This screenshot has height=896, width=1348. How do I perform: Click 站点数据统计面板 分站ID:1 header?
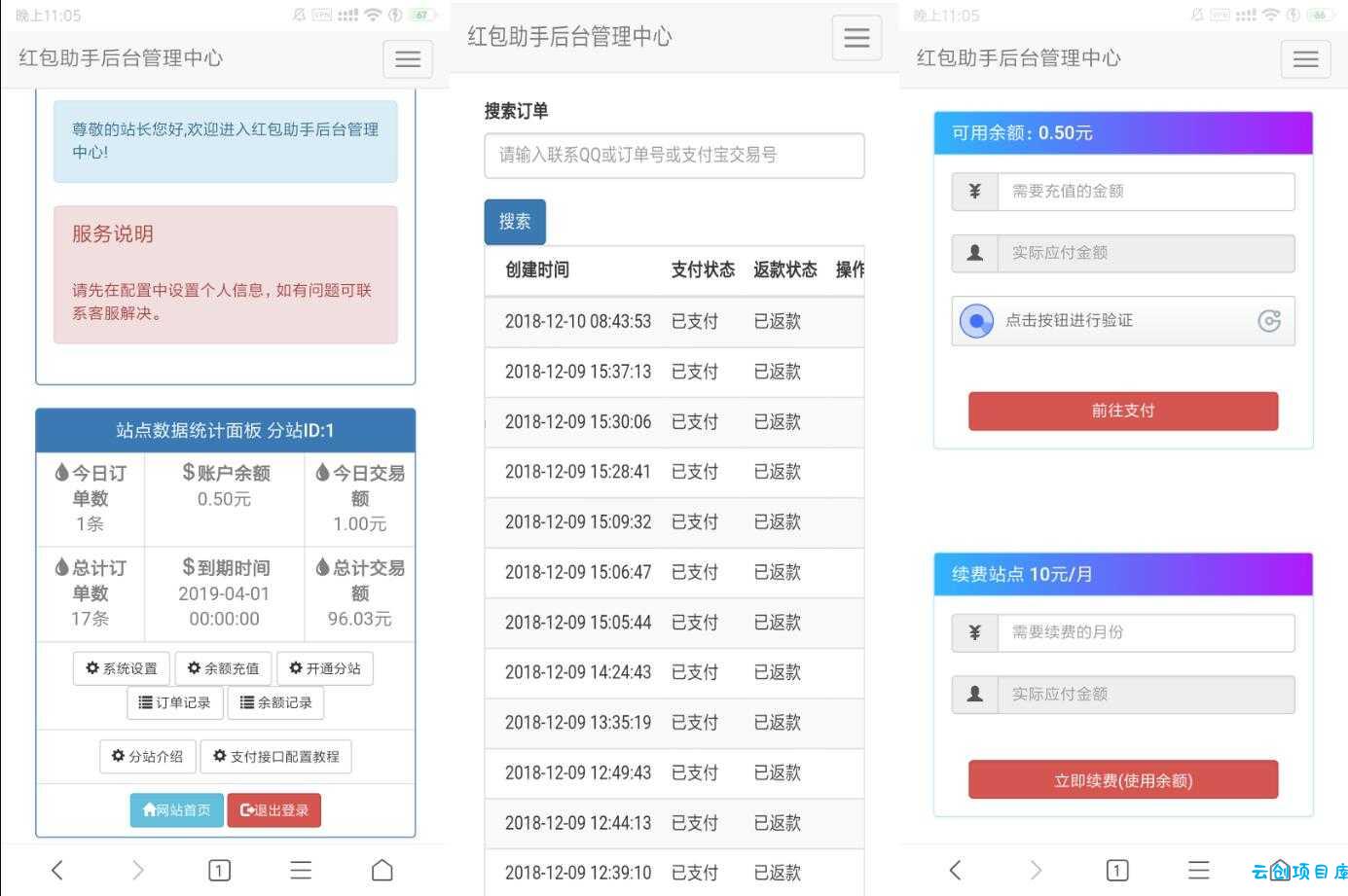click(x=225, y=431)
